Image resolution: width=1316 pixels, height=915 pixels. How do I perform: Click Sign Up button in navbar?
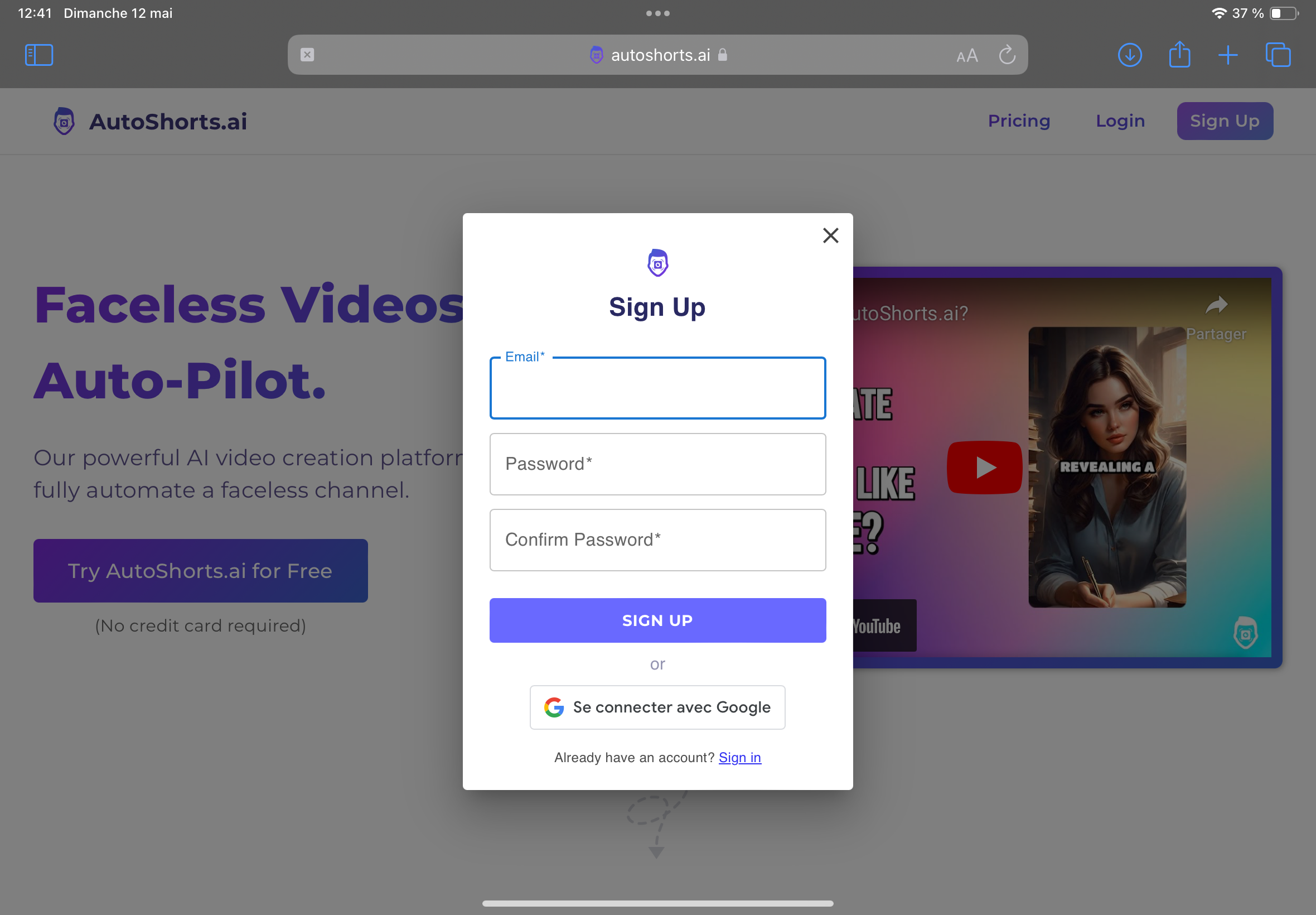(x=1225, y=120)
